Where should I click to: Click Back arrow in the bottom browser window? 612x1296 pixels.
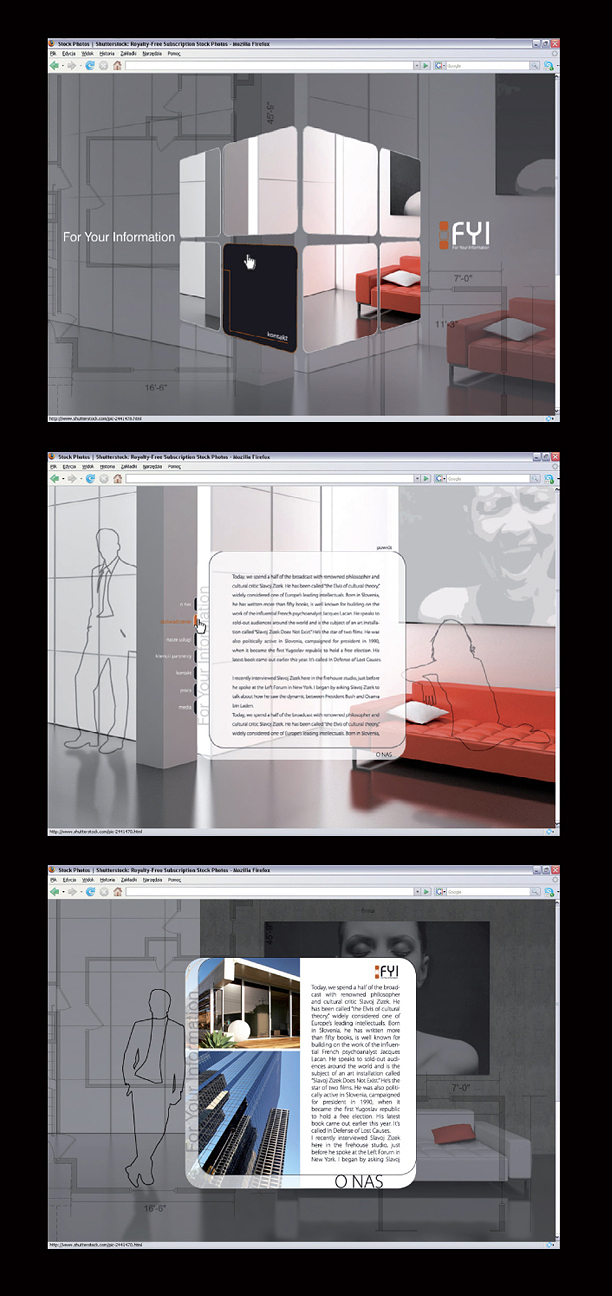pos(56,891)
